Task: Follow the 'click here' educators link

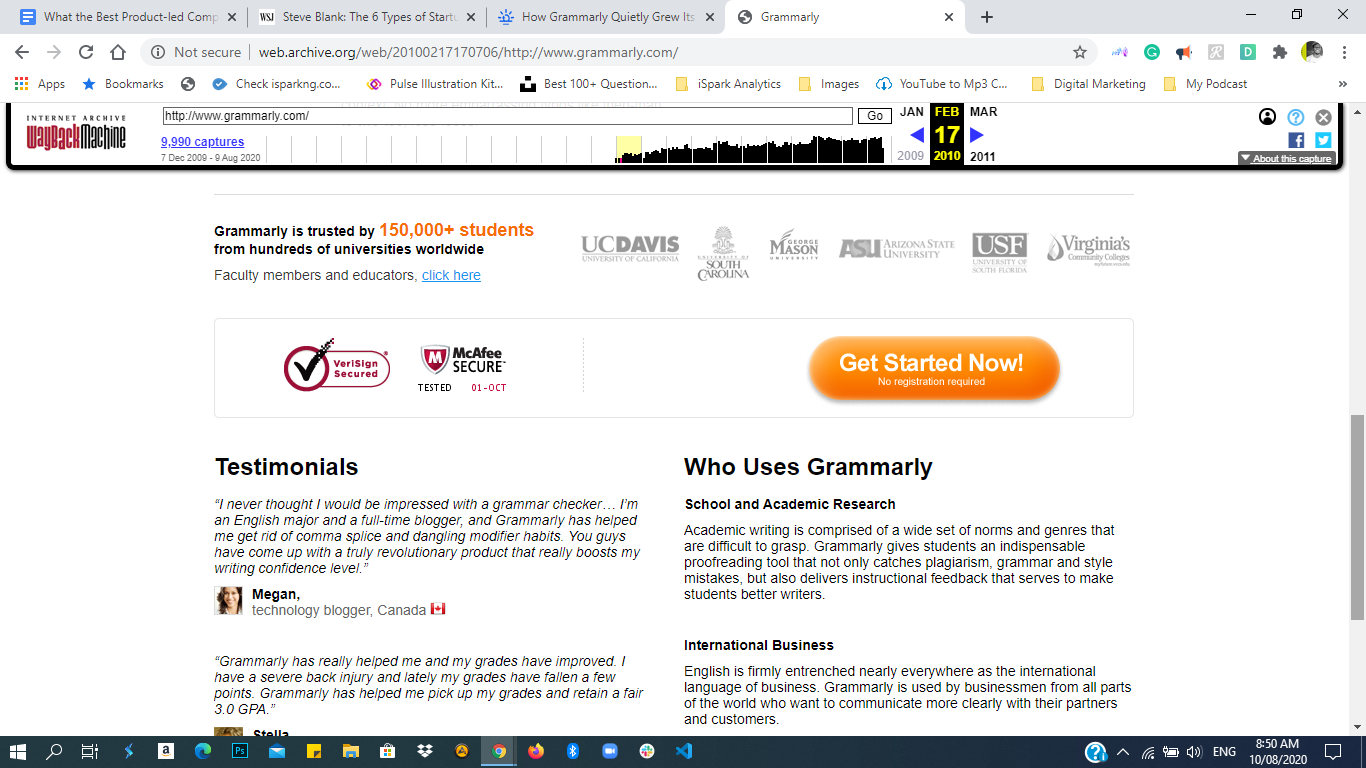Action: pyautogui.click(x=451, y=275)
